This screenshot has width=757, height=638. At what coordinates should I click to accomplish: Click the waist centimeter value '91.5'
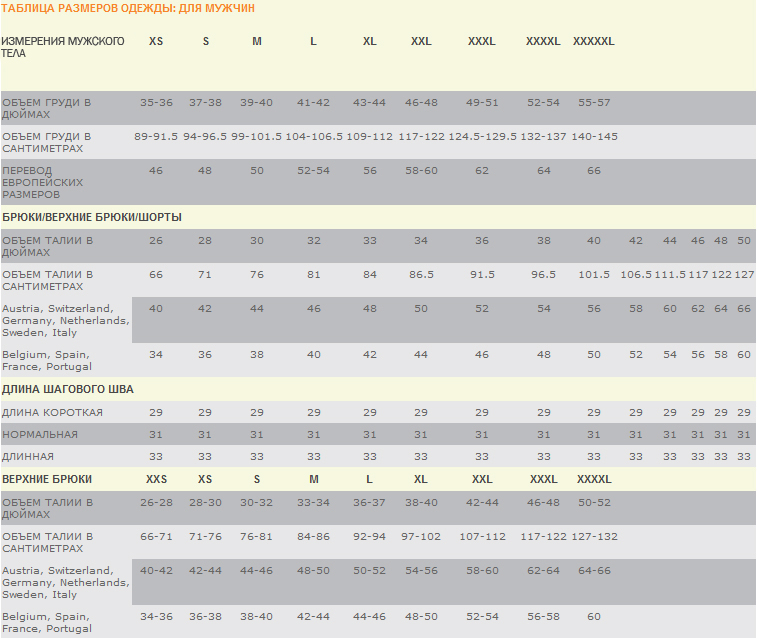click(x=482, y=275)
